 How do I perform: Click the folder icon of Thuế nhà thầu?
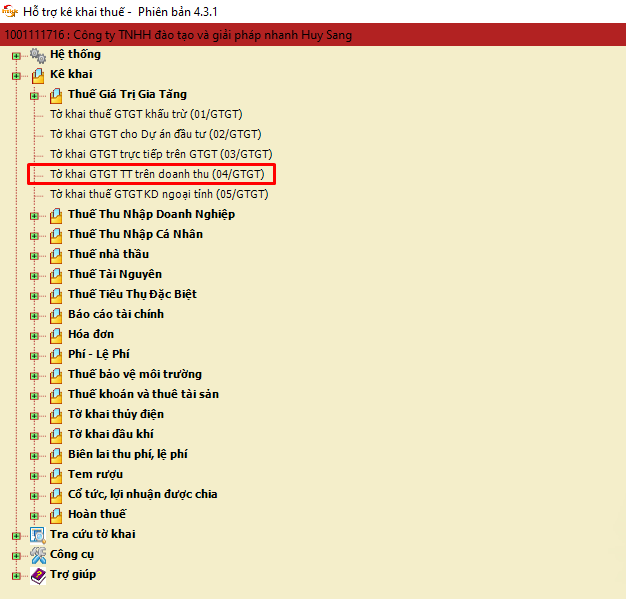pos(56,256)
